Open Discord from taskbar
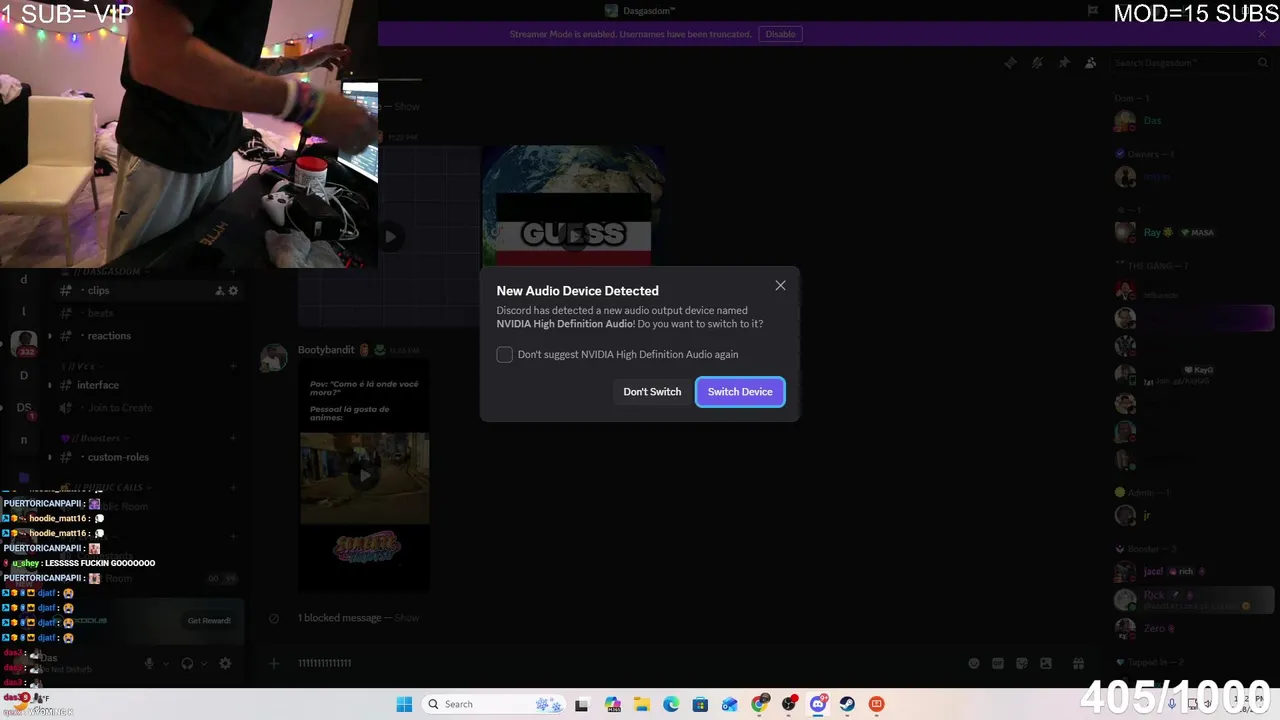Image resolution: width=1280 pixels, height=720 pixels. point(818,705)
